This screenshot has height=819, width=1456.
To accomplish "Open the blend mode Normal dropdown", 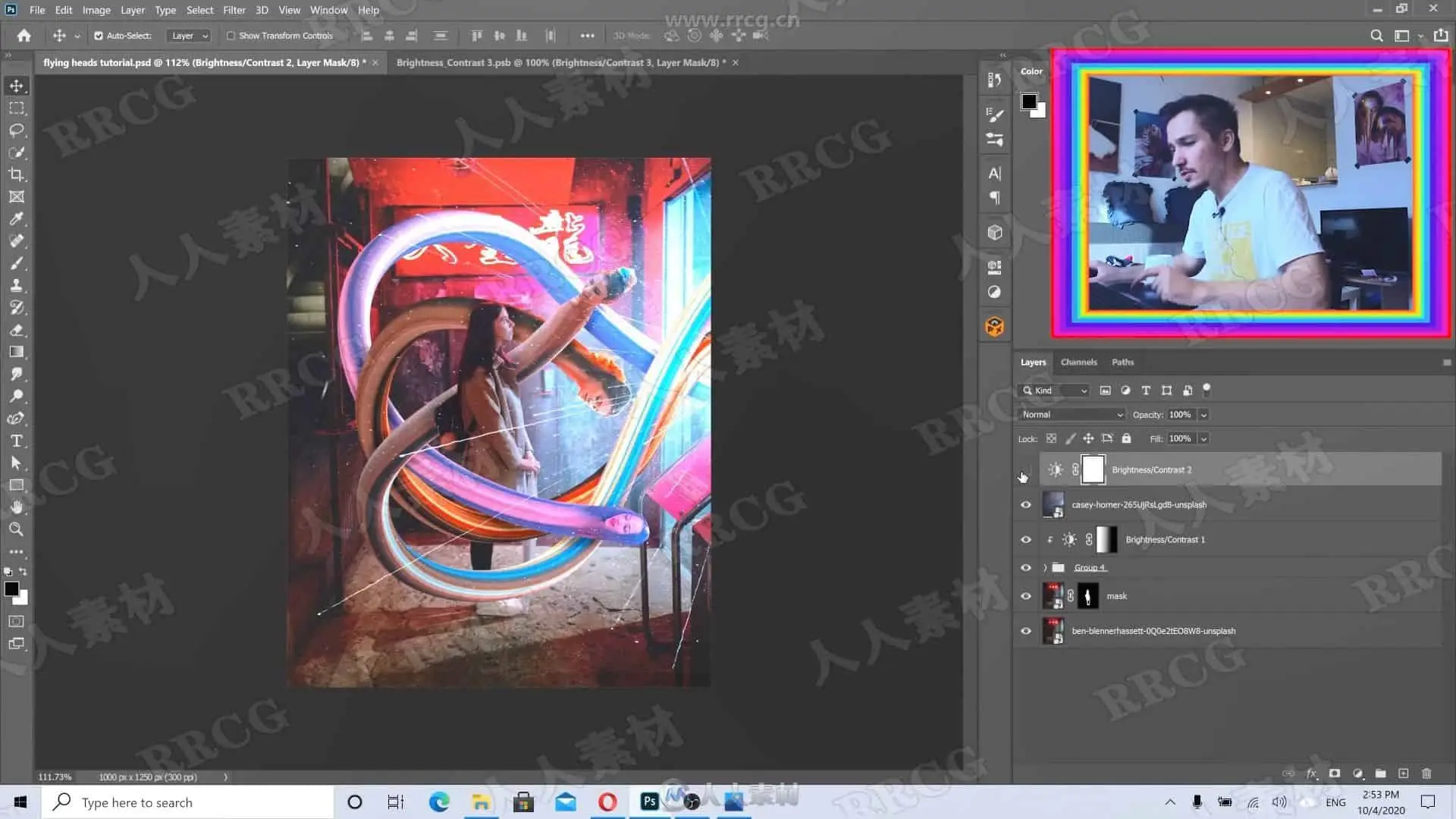I will coord(1072,415).
